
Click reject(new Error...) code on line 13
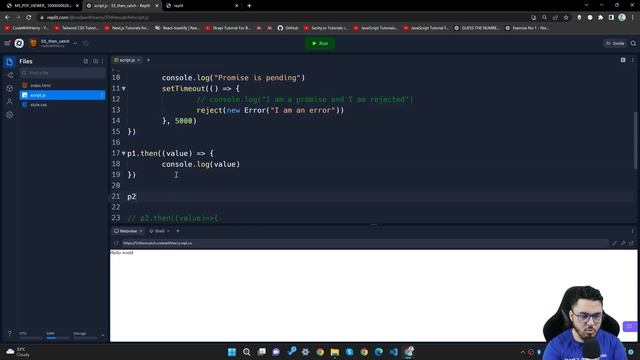tap(270, 110)
